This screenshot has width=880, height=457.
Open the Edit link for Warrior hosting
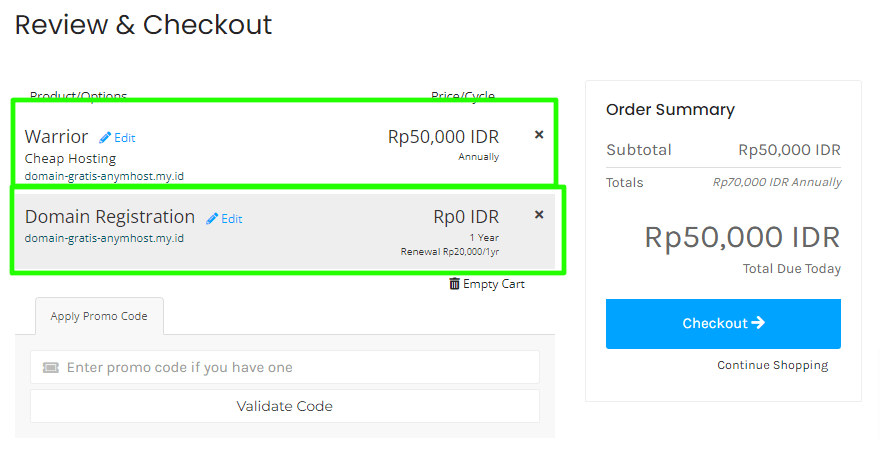point(124,138)
